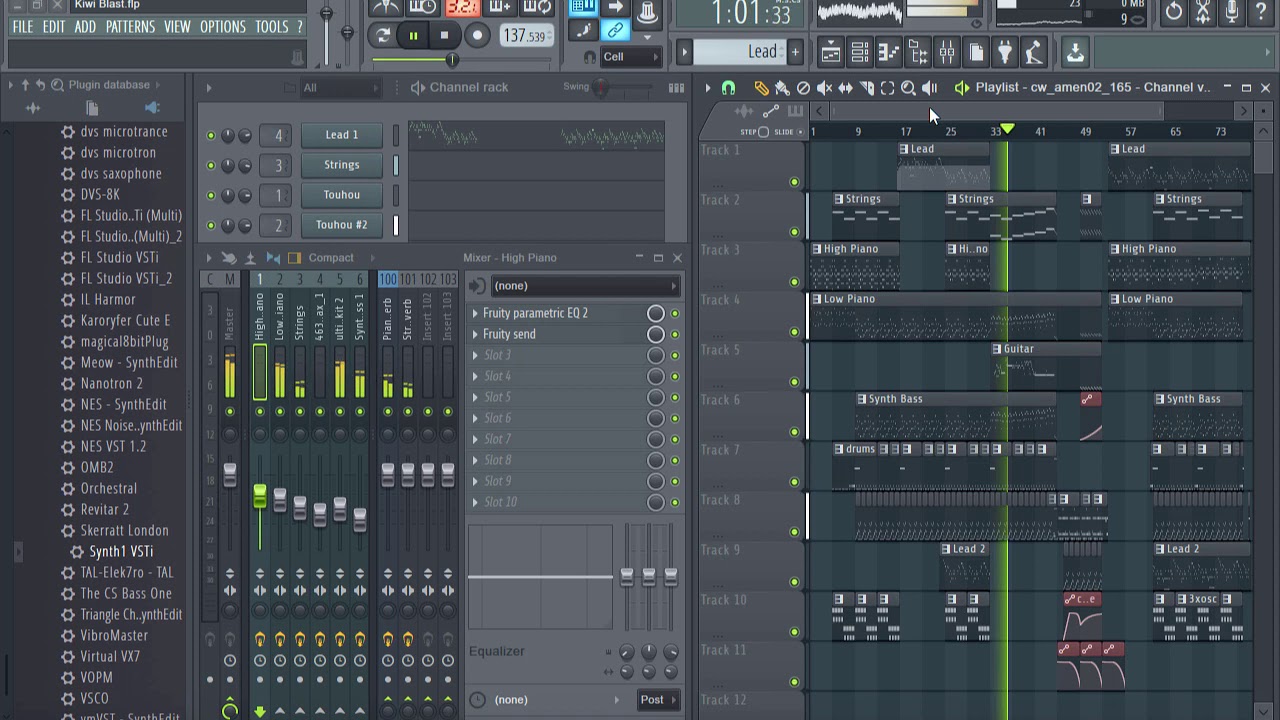
Task: Select the Slip tool in playlist toolbar
Action: [845, 88]
